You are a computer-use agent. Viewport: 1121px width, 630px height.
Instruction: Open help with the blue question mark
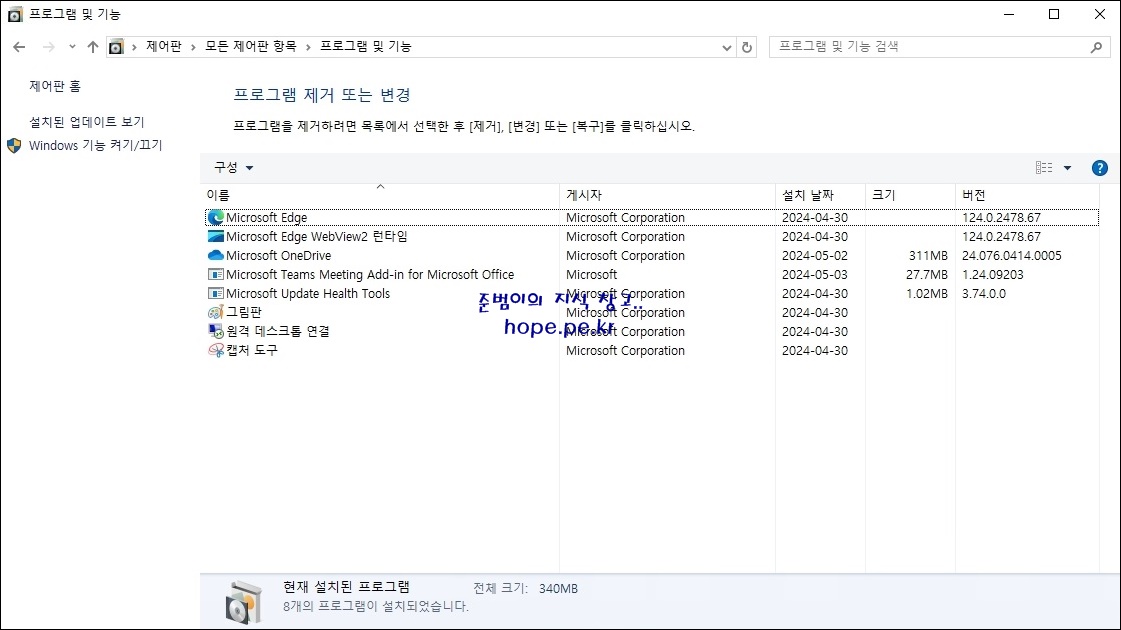coord(1100,168)
